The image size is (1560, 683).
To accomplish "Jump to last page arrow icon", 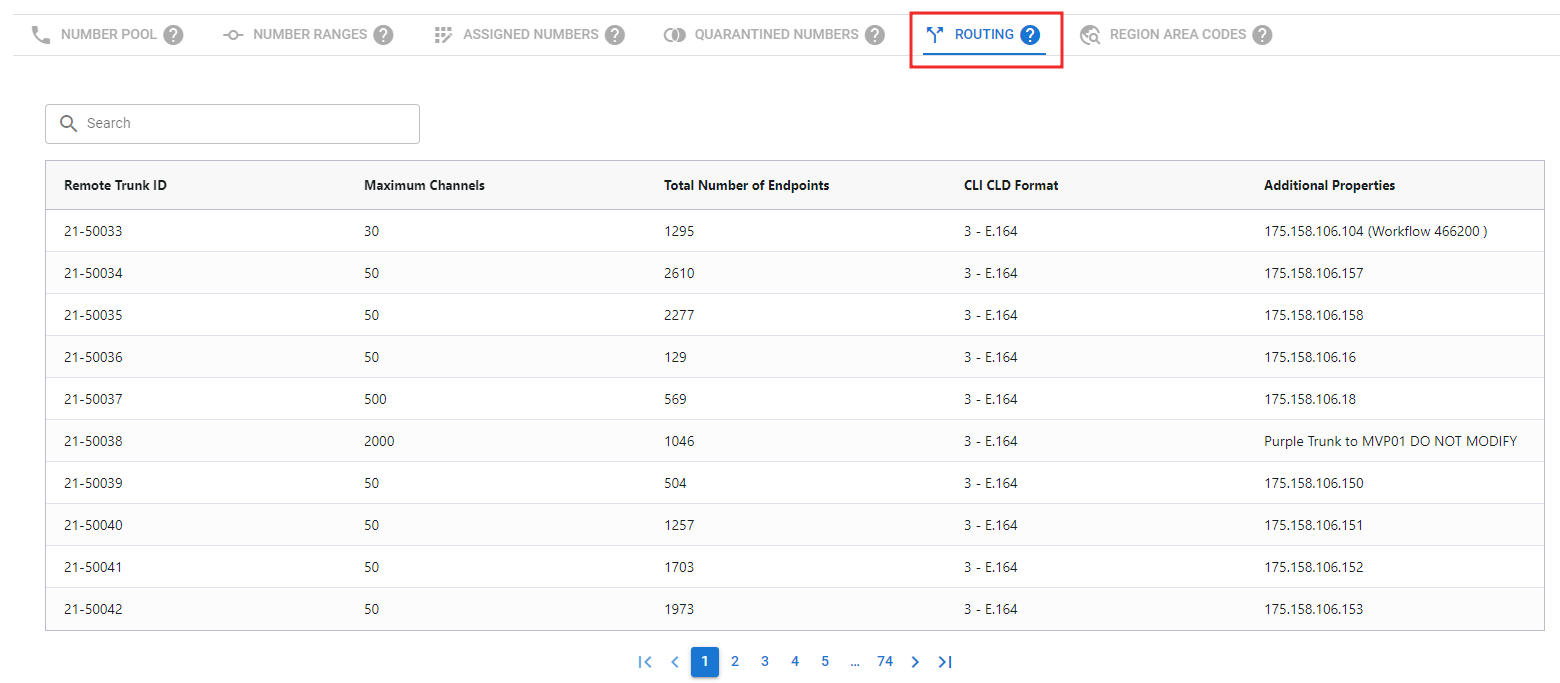I will pyautogui.click(x=945, y=662).
